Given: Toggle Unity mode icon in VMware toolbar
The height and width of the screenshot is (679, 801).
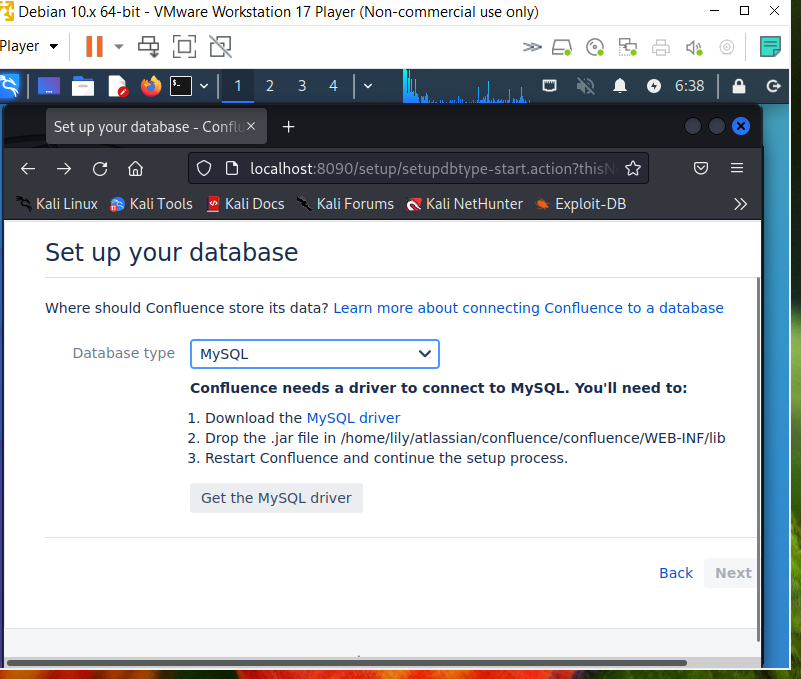Looking at the screenshot, I should [x=221, y=46].
